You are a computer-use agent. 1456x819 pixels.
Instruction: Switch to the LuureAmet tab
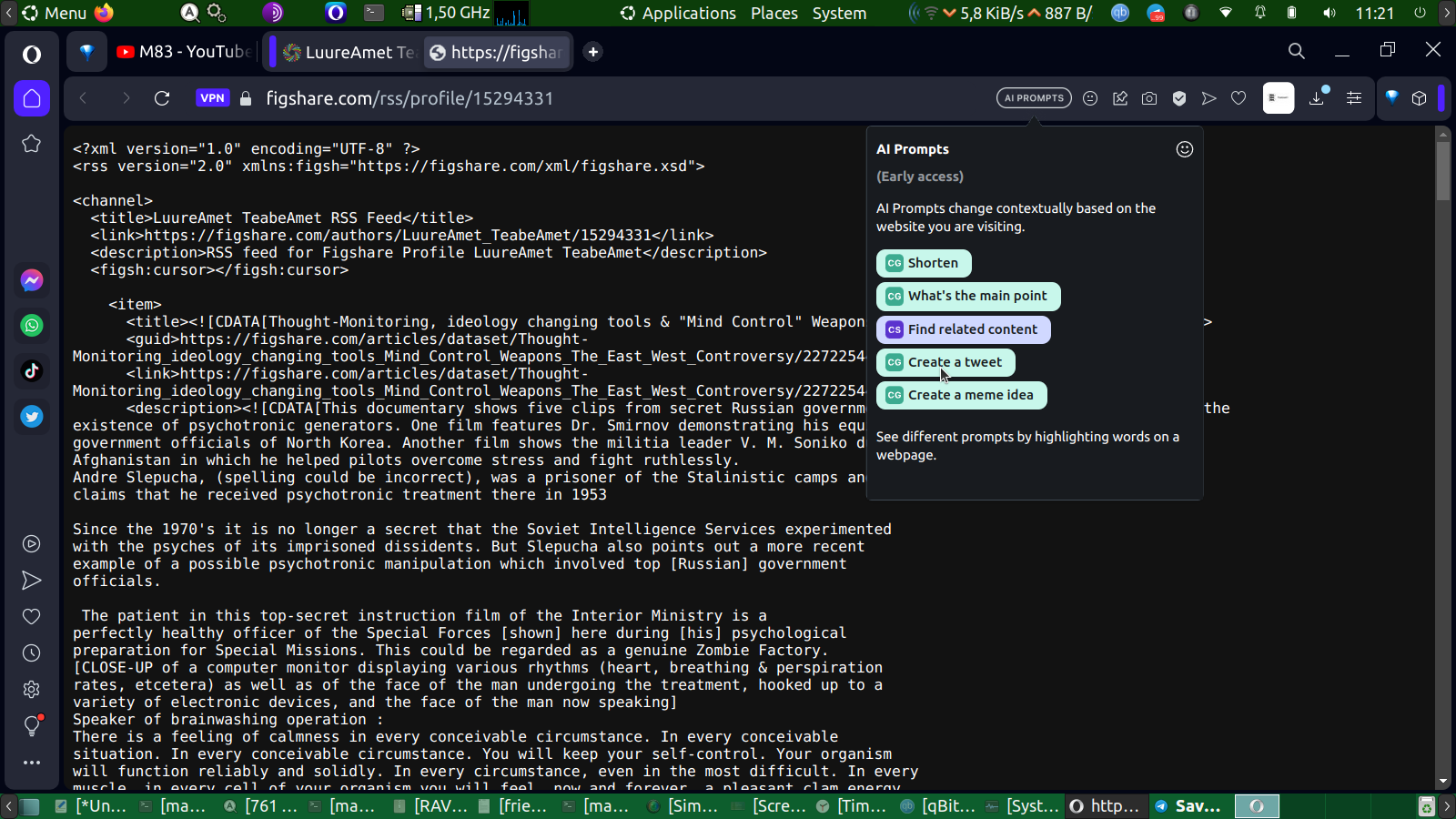pyautogui.click(x=349, y=52)
